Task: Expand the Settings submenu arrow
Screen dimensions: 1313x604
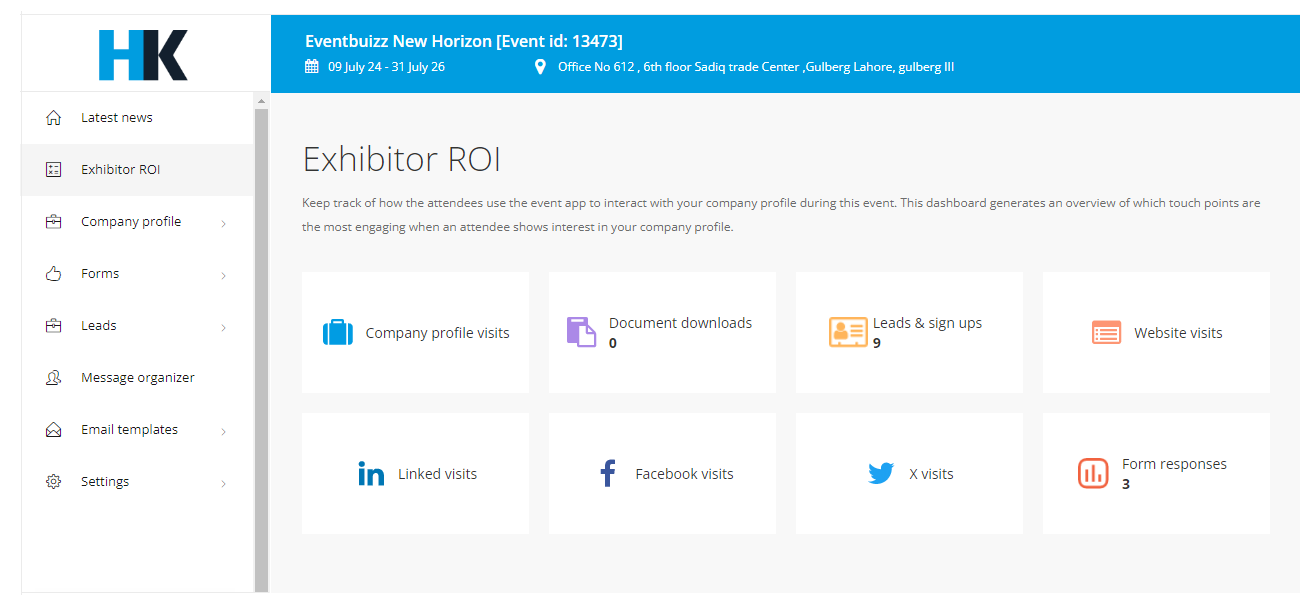Action: 223,483
